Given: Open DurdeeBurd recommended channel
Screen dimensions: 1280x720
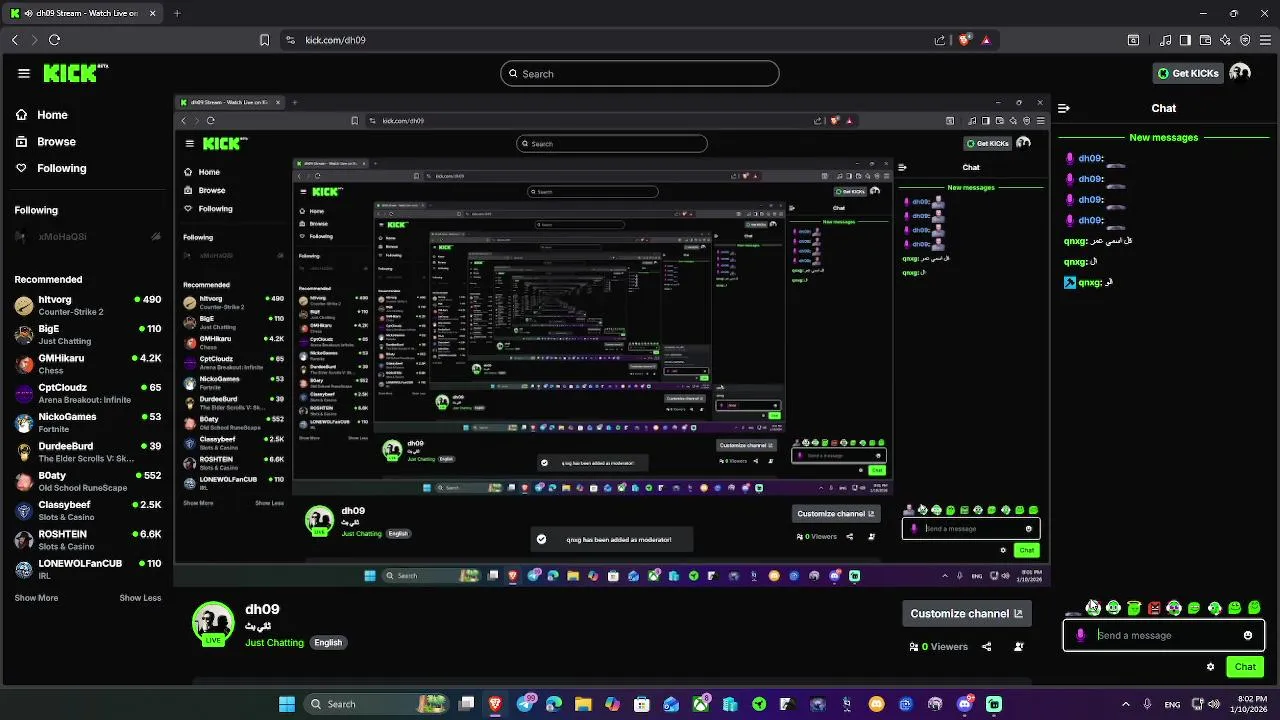Looking at the screenshot, I should (88, 451).
